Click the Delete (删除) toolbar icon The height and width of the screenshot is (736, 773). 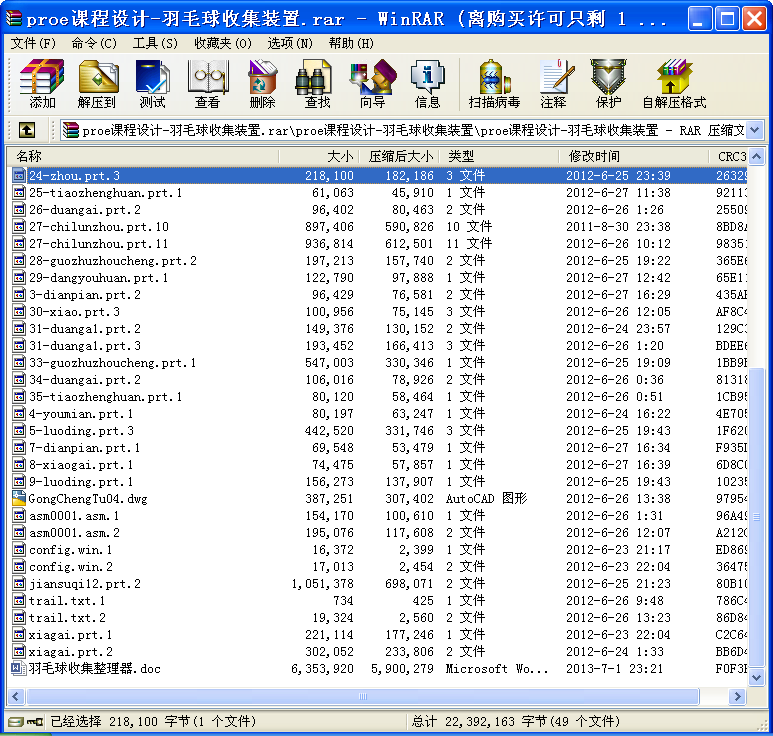[x=262, y=84]
